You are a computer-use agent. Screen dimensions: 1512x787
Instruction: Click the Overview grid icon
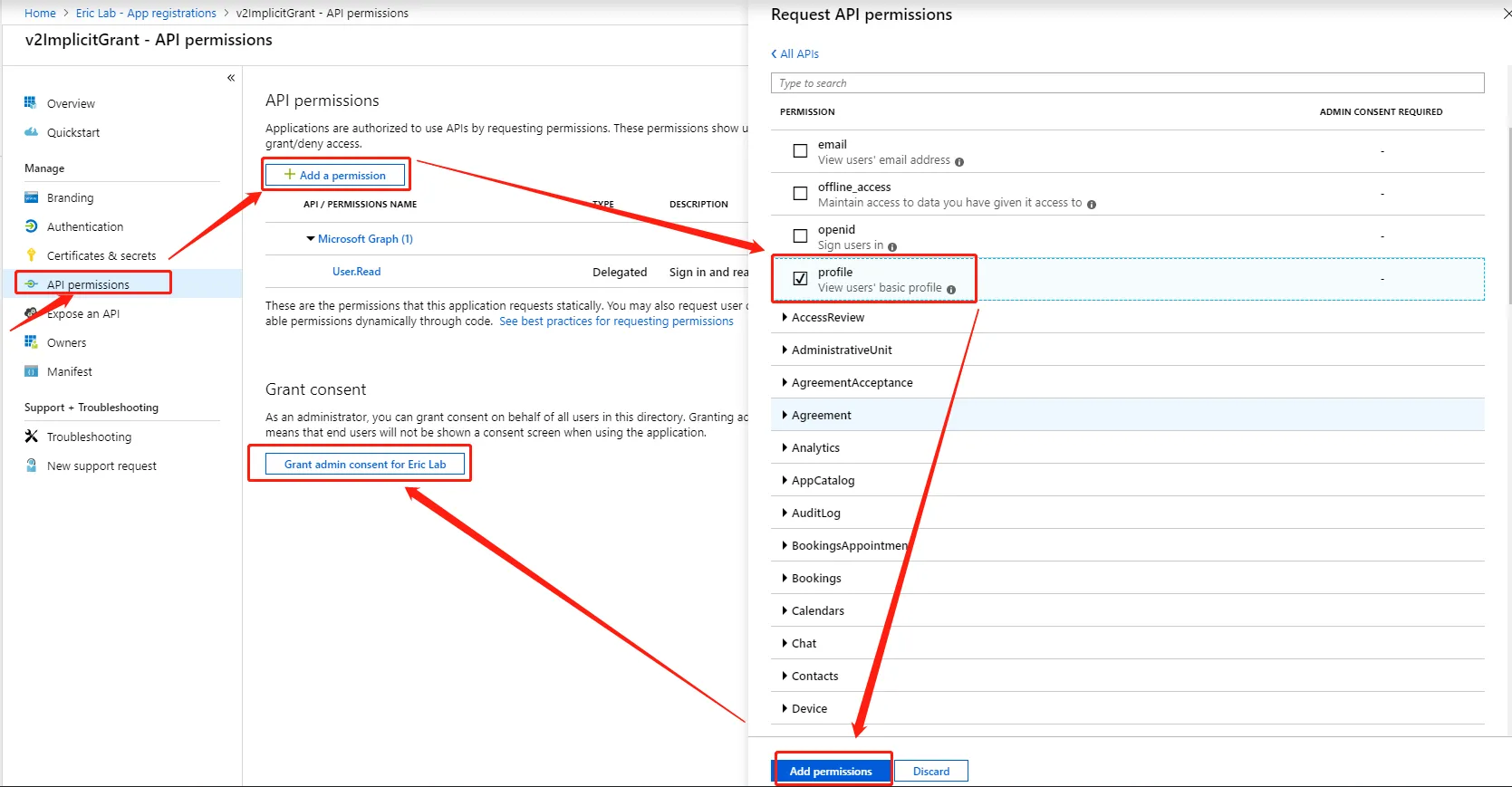click(31, 103)
